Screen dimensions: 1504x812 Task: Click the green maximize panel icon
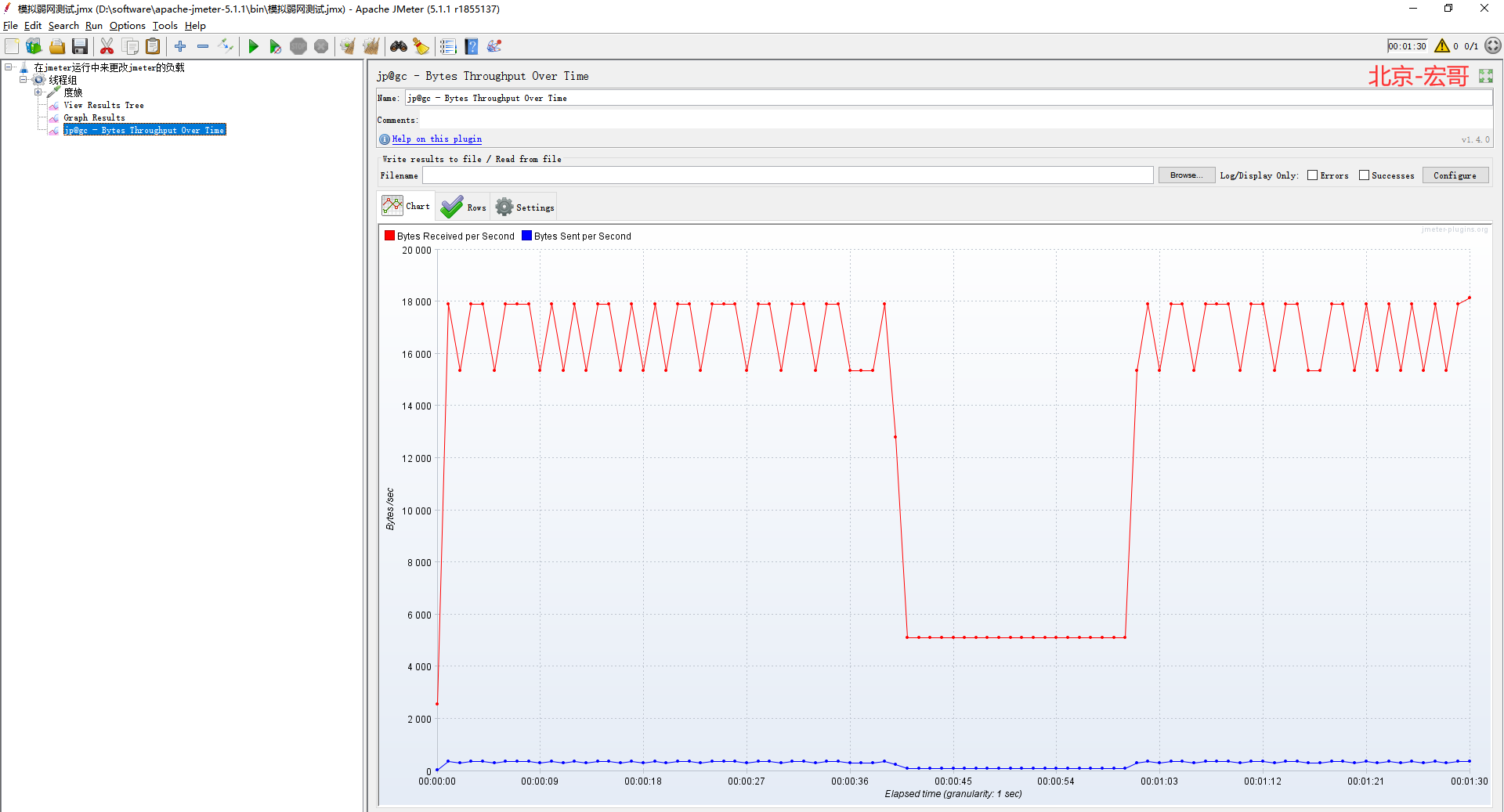pos(1486,76)
